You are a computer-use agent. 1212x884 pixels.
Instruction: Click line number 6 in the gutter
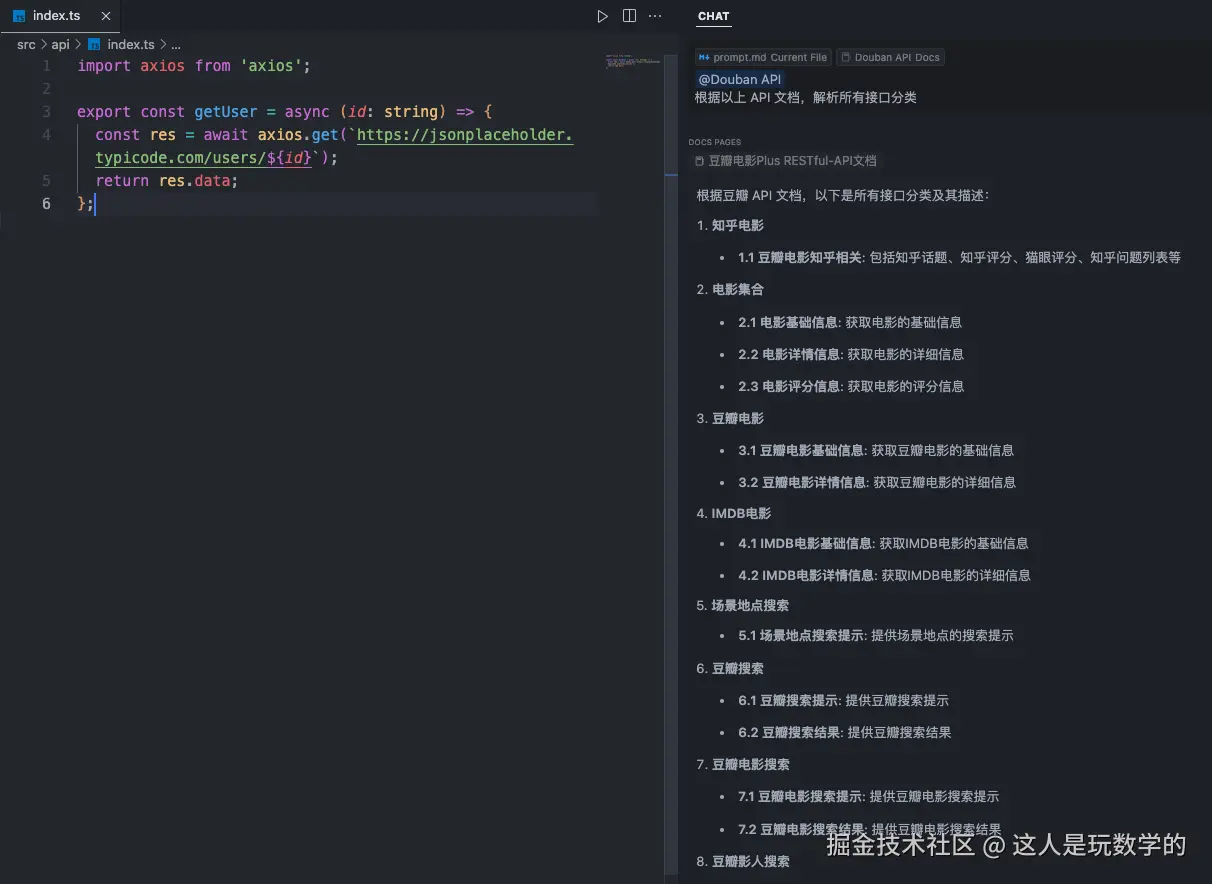(46, 203)
